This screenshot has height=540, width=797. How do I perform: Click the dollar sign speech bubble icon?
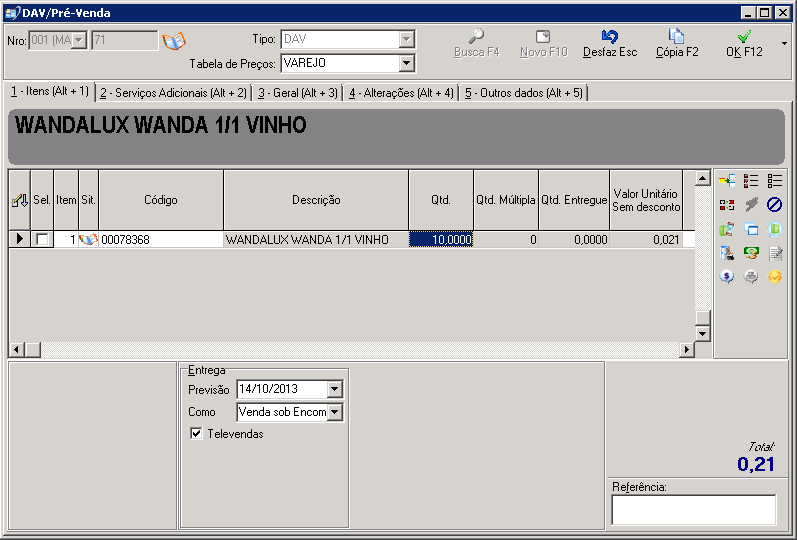pos(727,277)
